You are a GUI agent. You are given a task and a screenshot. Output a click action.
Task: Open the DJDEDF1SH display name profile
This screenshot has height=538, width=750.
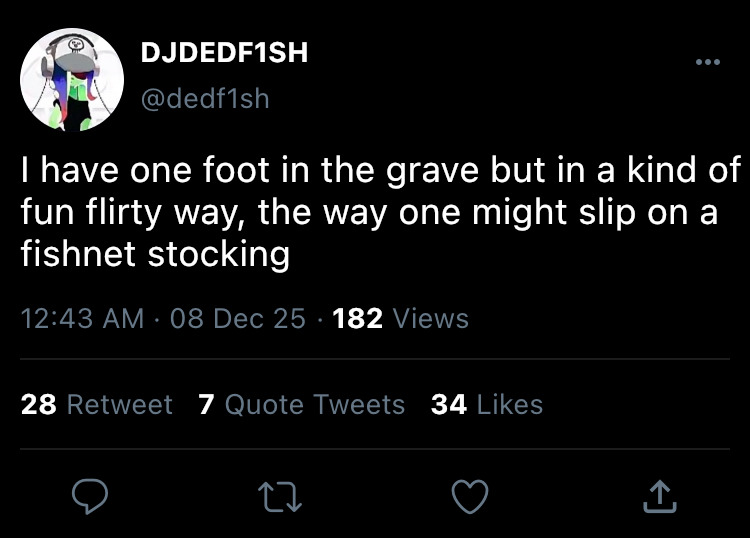[x=224, y=52]
